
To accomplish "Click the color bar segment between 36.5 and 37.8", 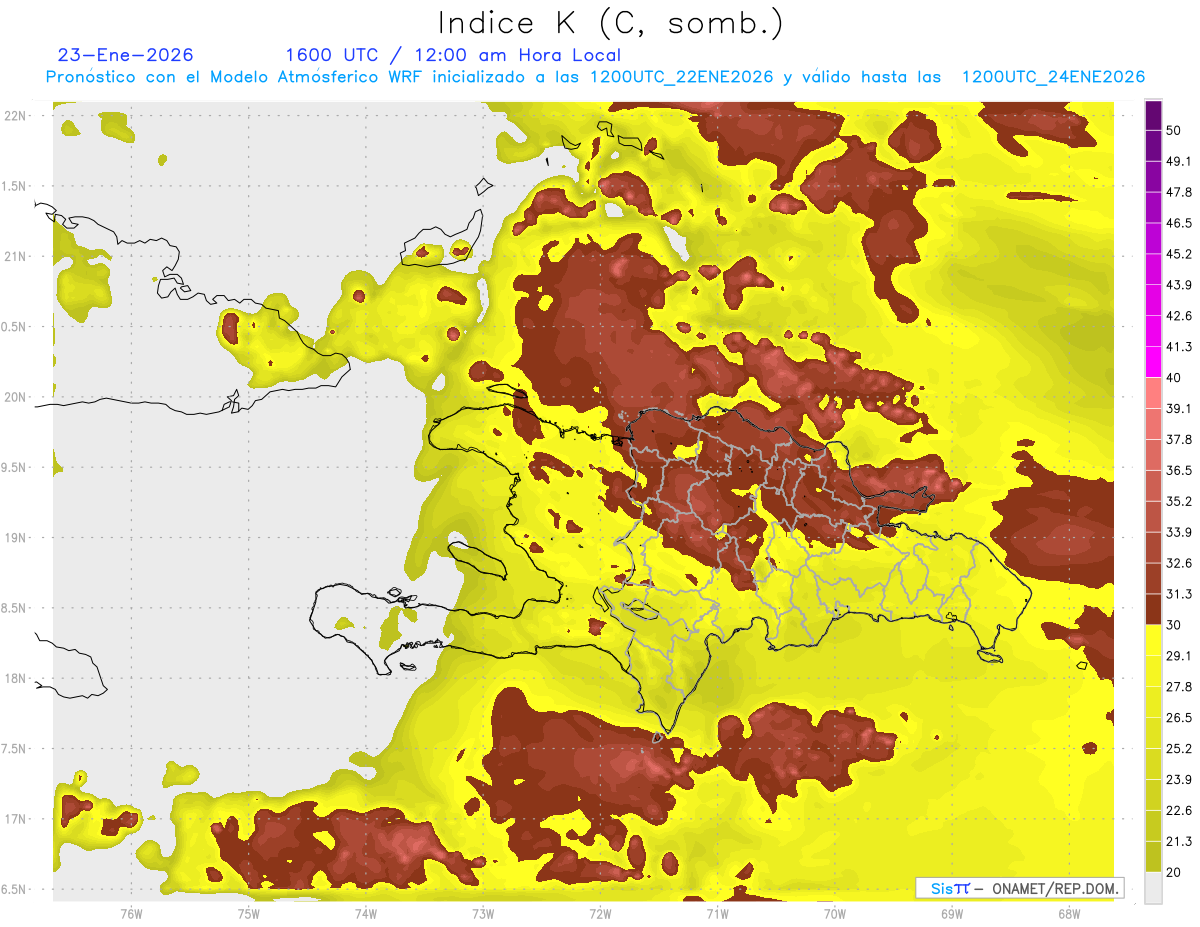I will click(x=1153, y=455).
